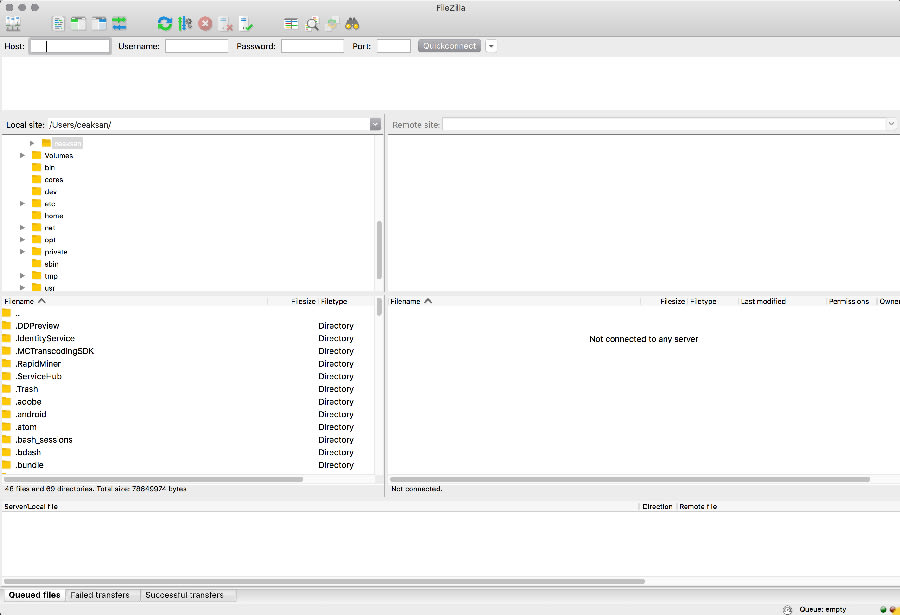Sort remote list by Permissions header

851,301
